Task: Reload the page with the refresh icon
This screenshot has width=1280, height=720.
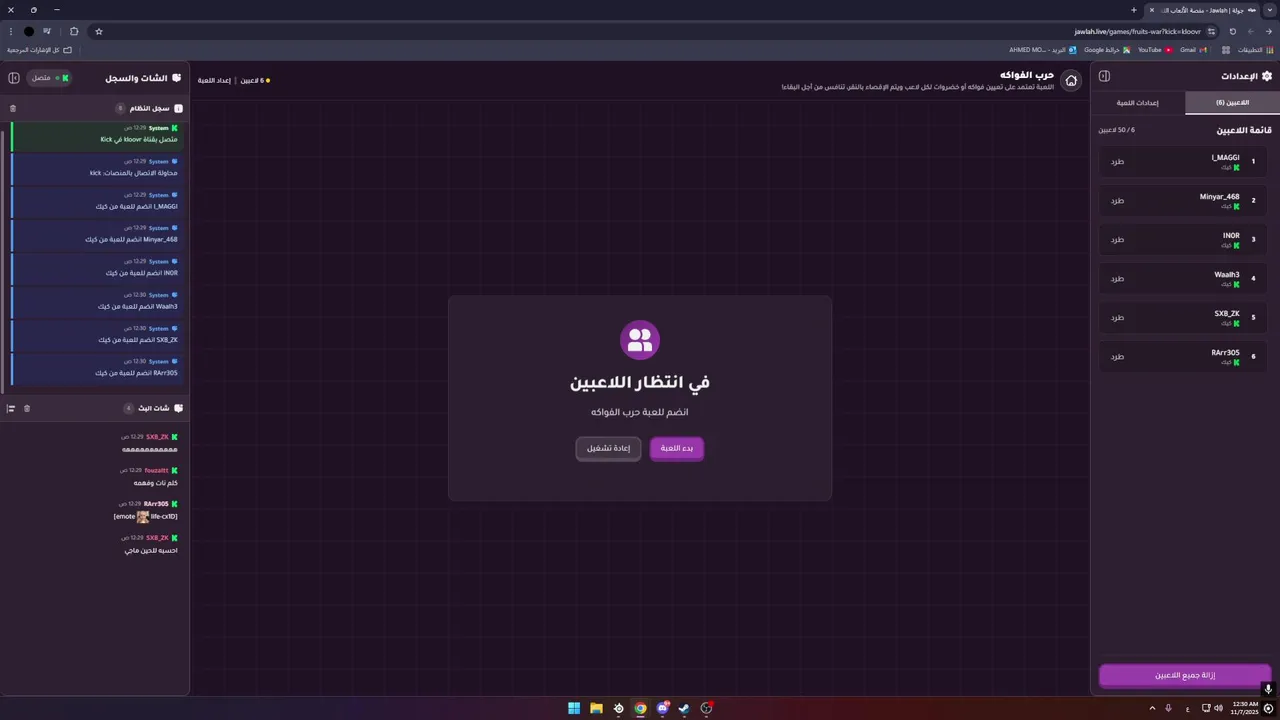Action: point(1233,31)
